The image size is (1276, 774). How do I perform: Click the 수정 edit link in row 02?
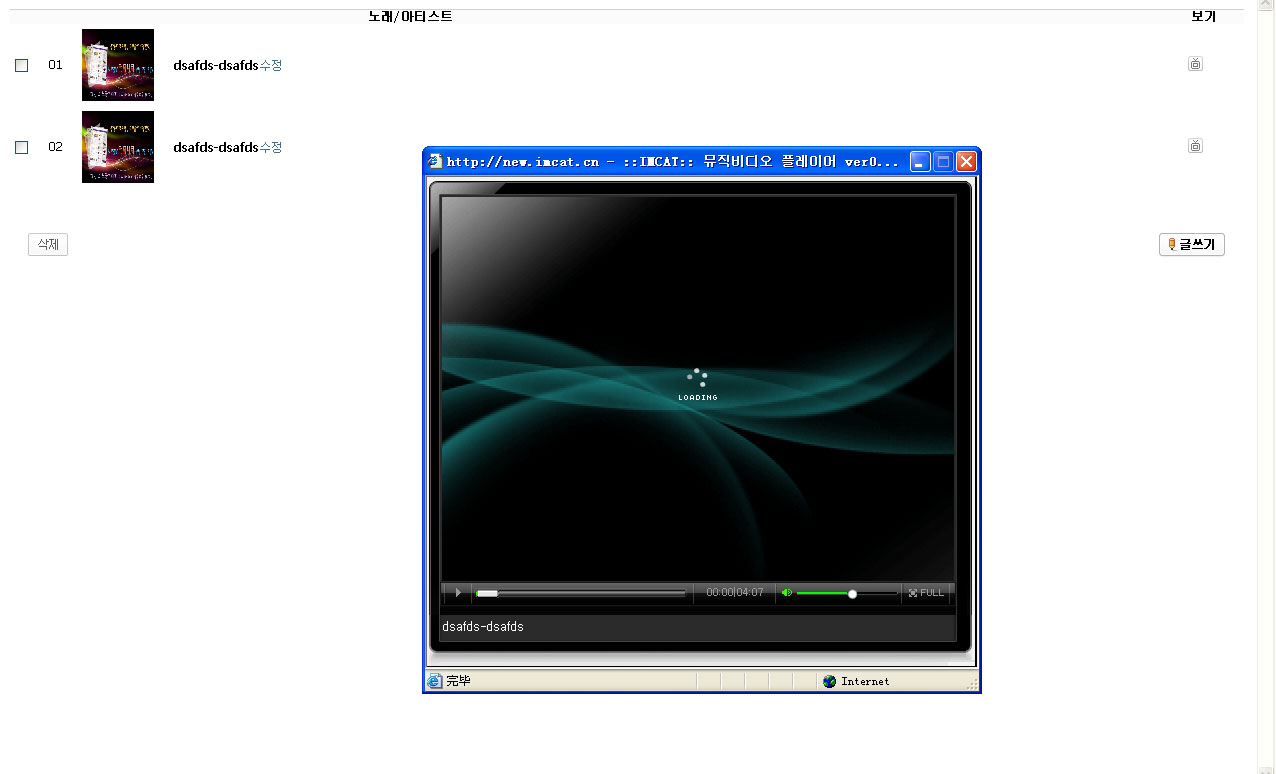pos(271,147)
